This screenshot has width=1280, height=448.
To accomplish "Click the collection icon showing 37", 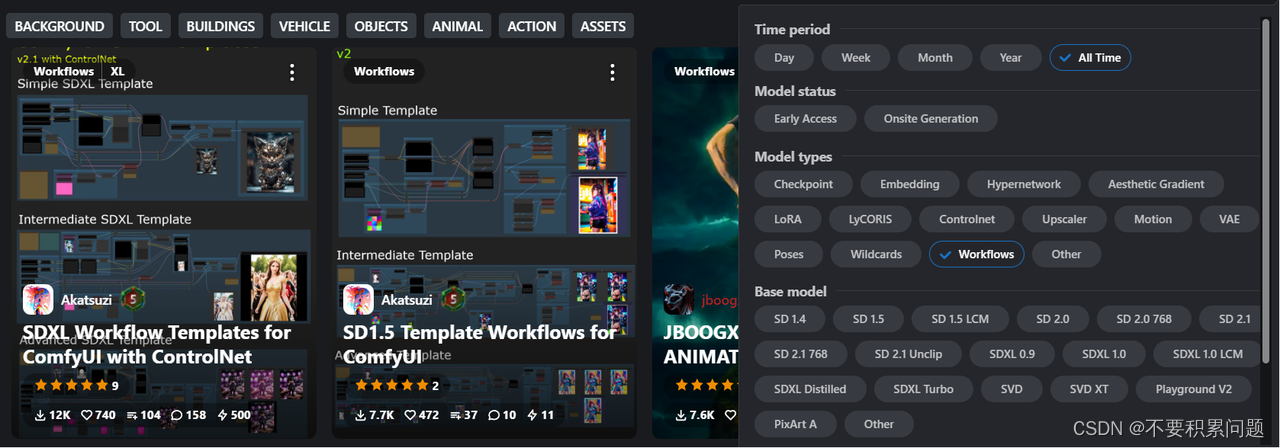I will point(455,415).
